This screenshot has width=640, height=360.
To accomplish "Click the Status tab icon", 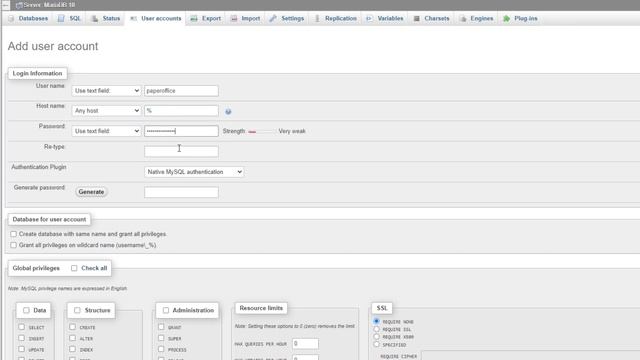I will click(94, 18).
